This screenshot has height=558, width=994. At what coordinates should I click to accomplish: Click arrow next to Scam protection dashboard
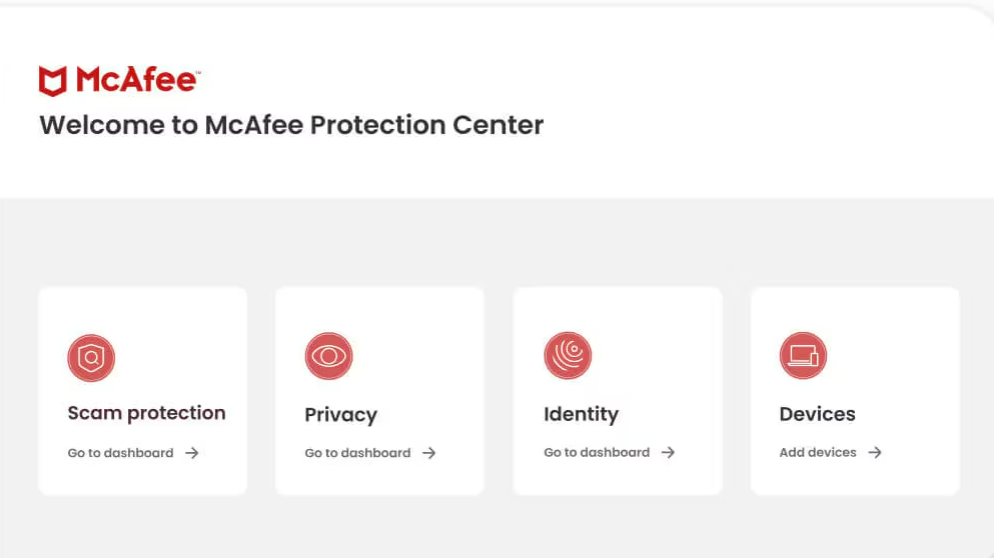point(192,453)
